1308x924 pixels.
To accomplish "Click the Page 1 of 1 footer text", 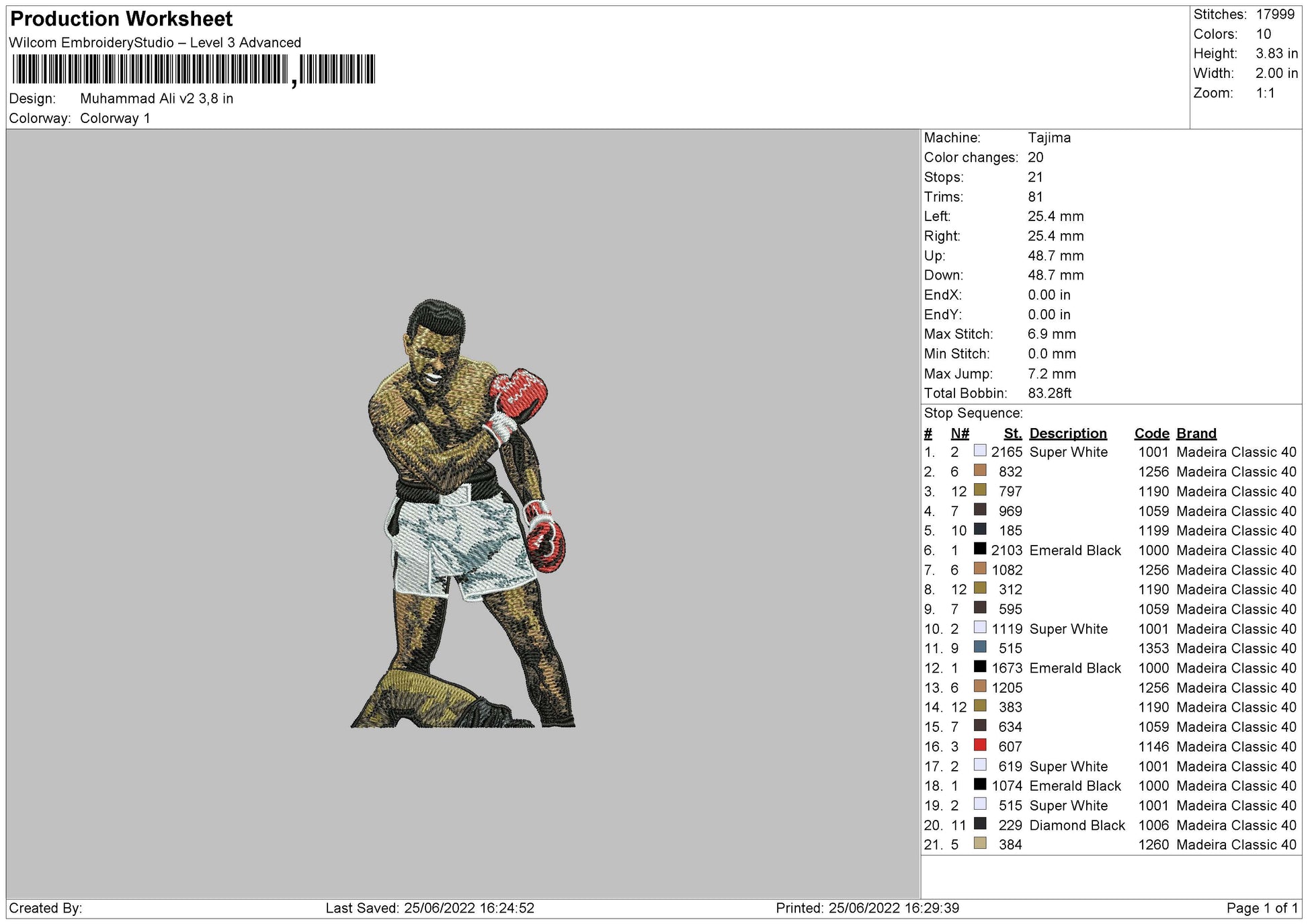I will point(1262,908).
